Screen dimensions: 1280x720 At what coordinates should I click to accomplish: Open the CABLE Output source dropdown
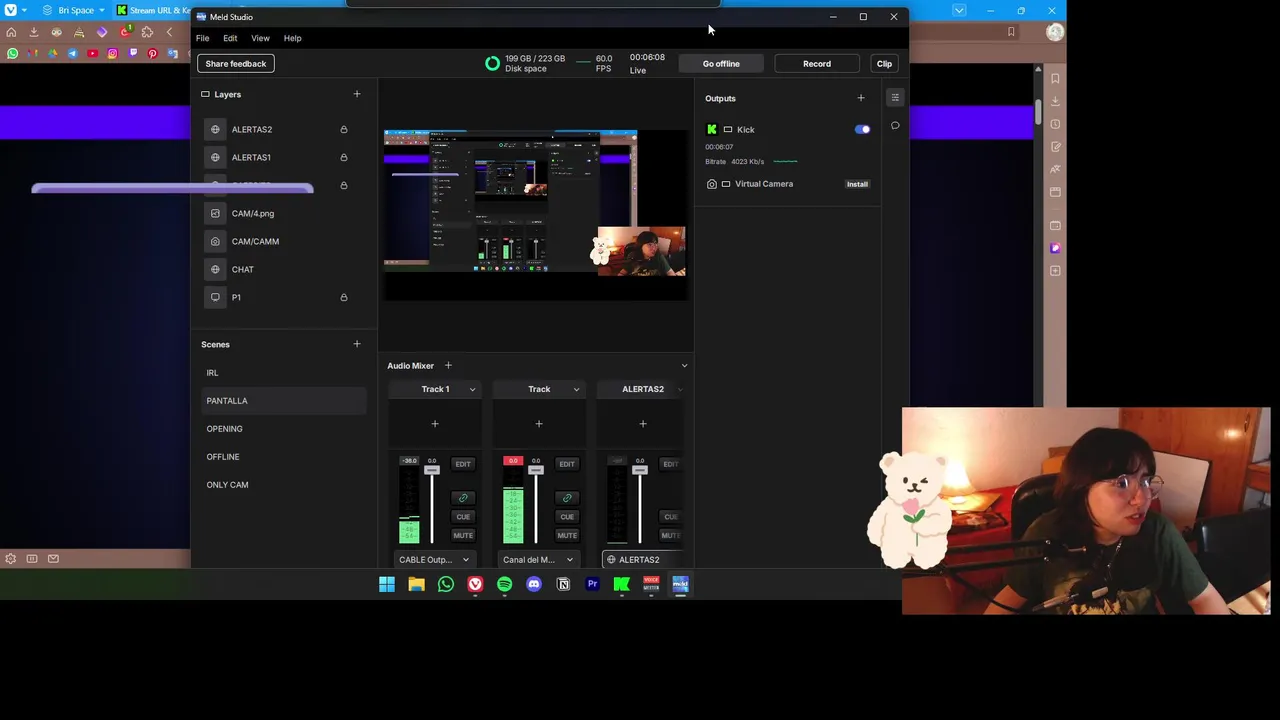(x=434, y=560)
